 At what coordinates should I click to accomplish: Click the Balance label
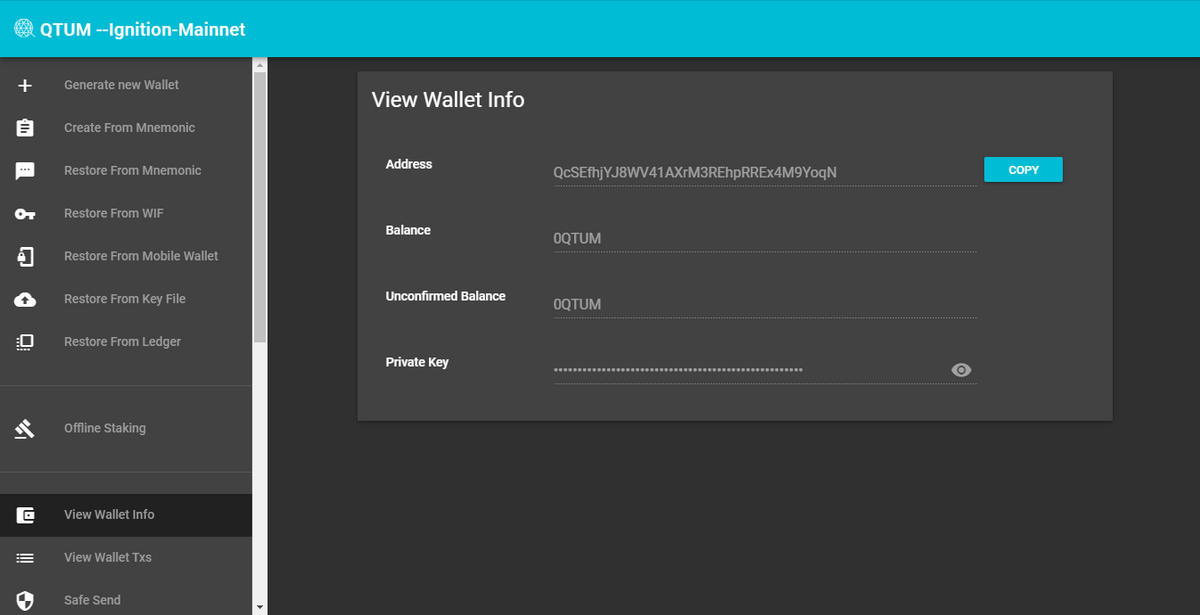point(408,230)
